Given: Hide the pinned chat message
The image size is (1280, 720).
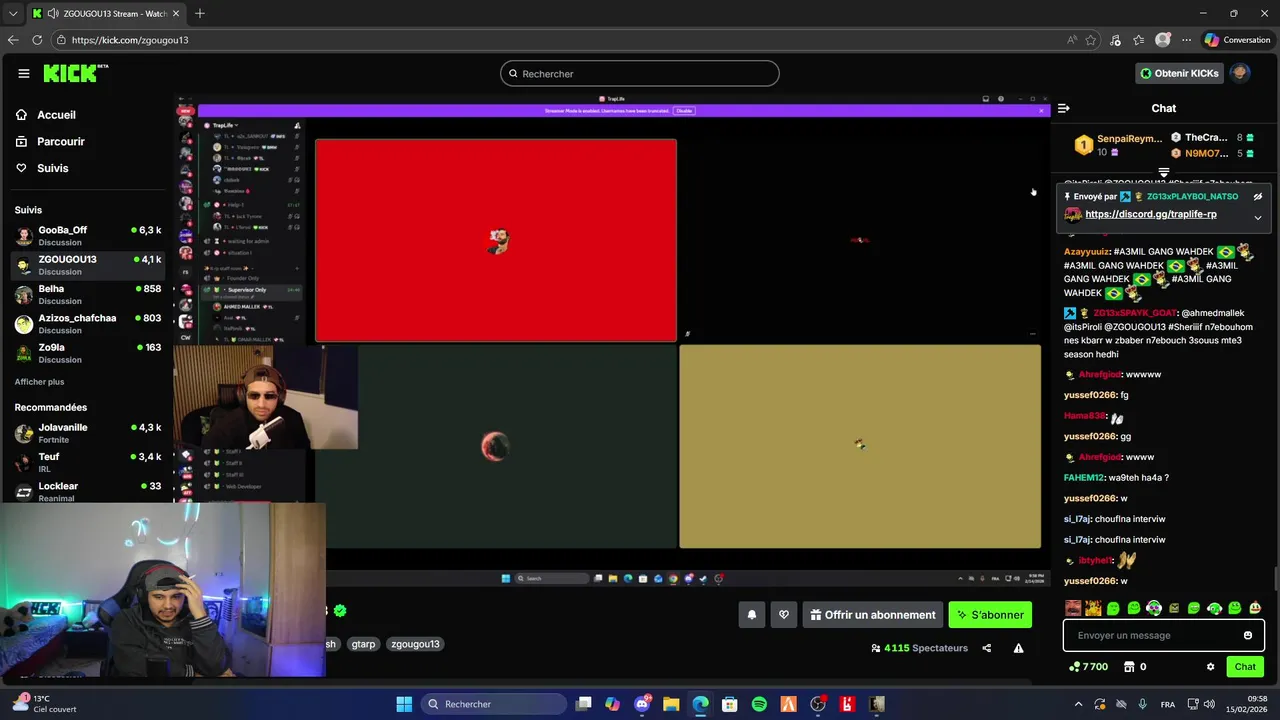Looking at the screenshot, I should [x=1258, y=197].
